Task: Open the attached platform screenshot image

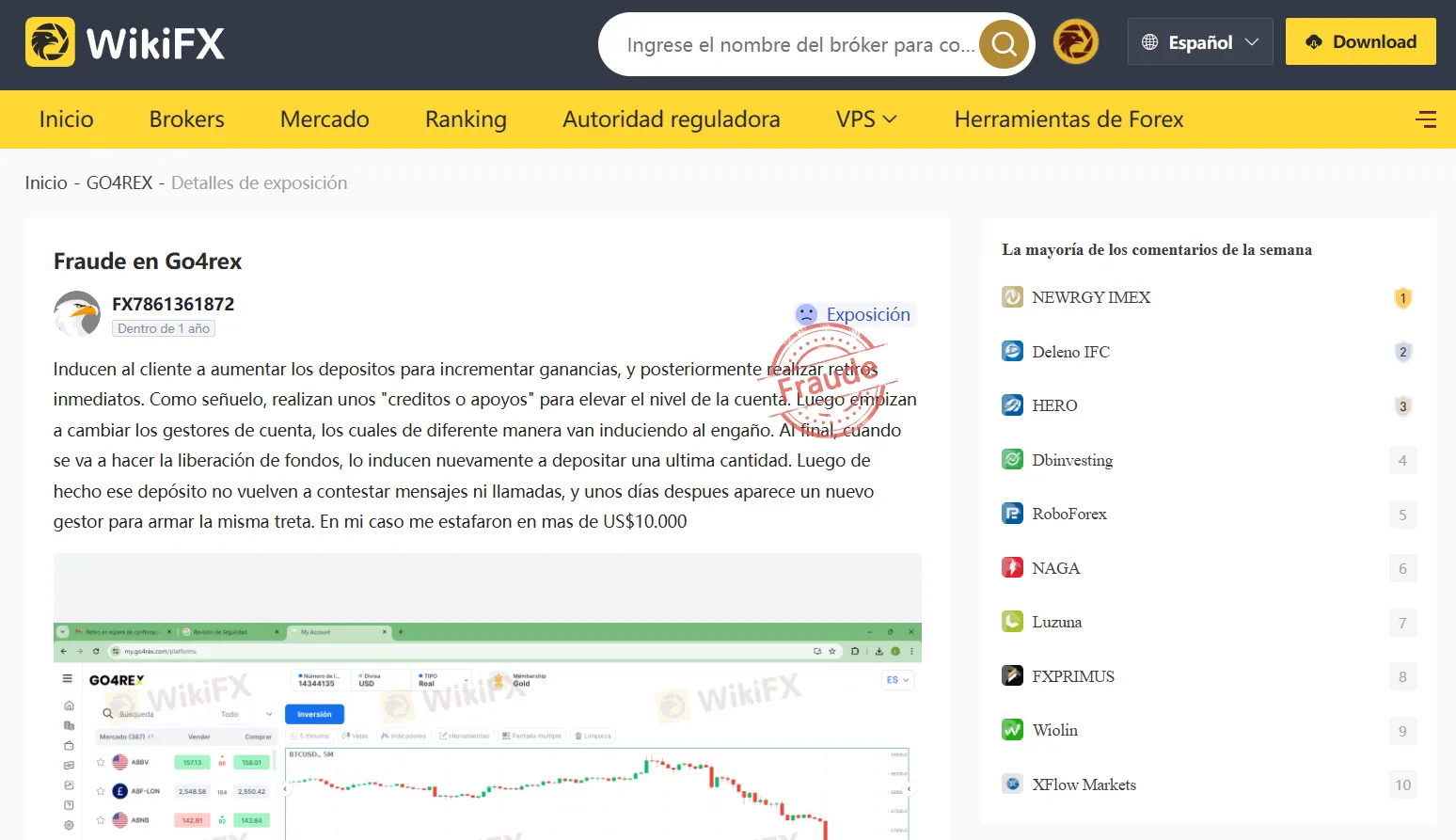Action: [487, 696]
